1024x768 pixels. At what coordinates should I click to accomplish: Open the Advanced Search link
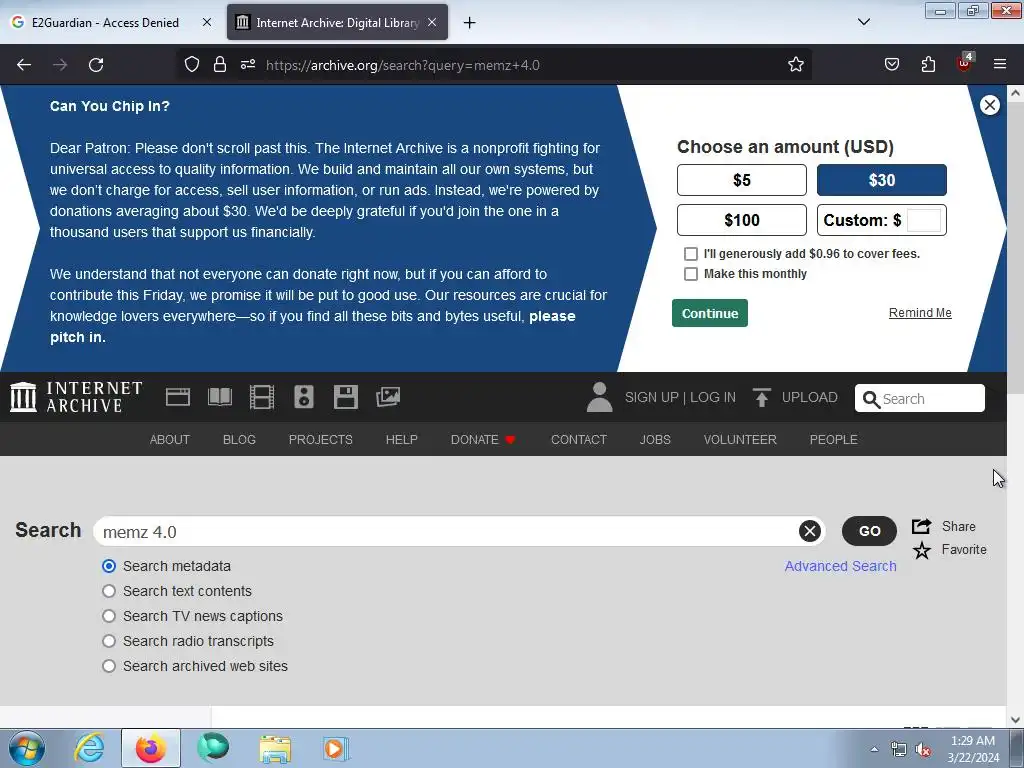point(840,566)
